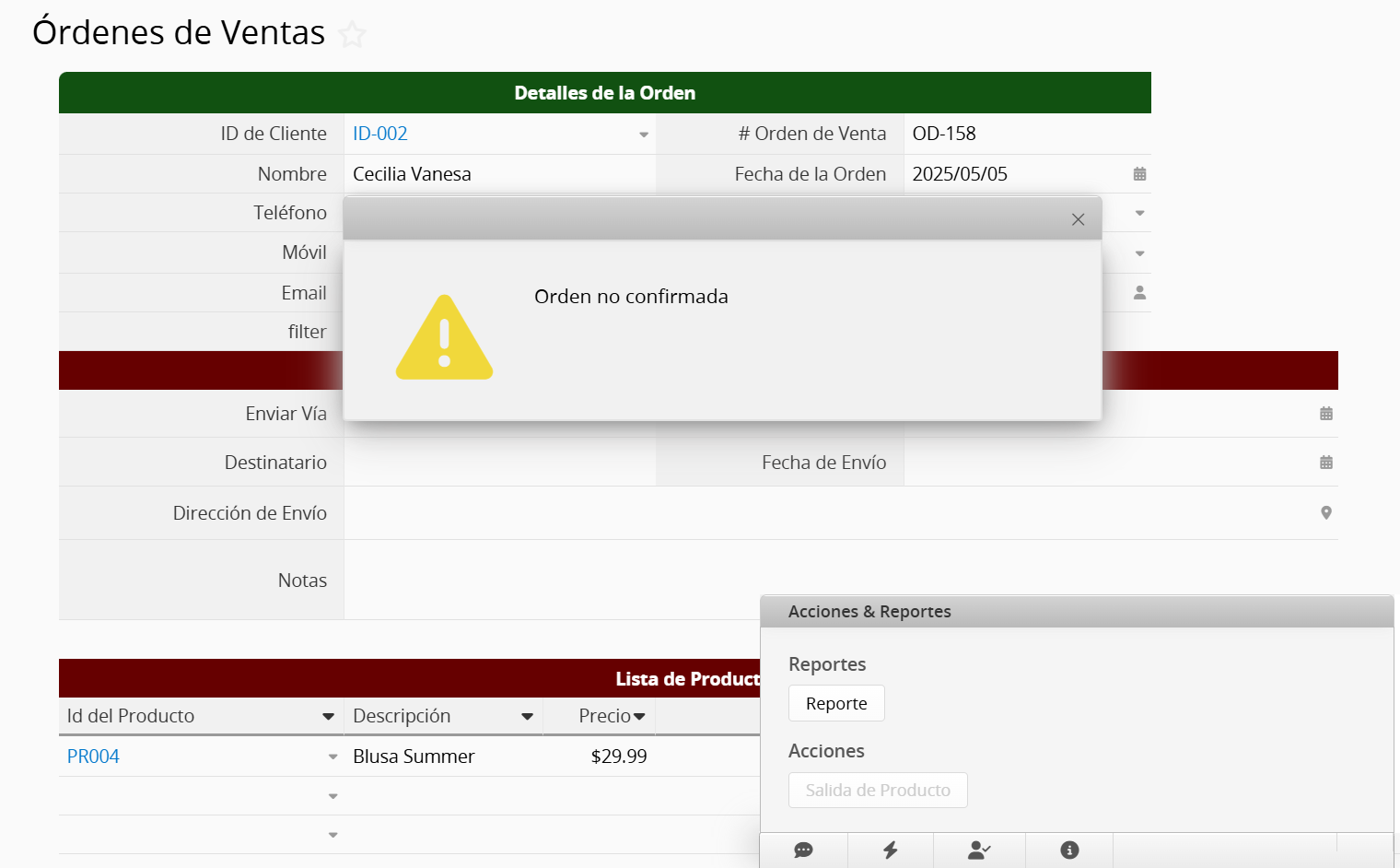Screen dimensions: 1400x868
Task: Click the Reporte button
Action: tap(835, 703)
